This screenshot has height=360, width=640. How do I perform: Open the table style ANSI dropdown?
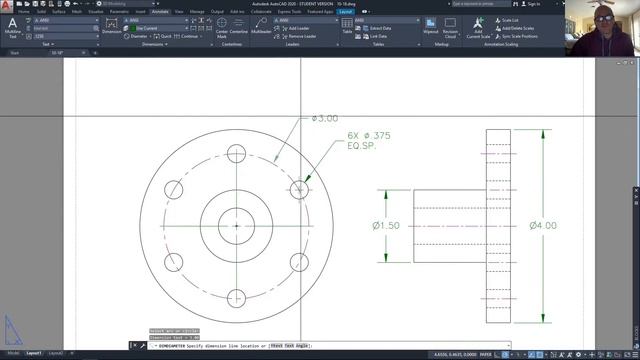coord(387,20)
